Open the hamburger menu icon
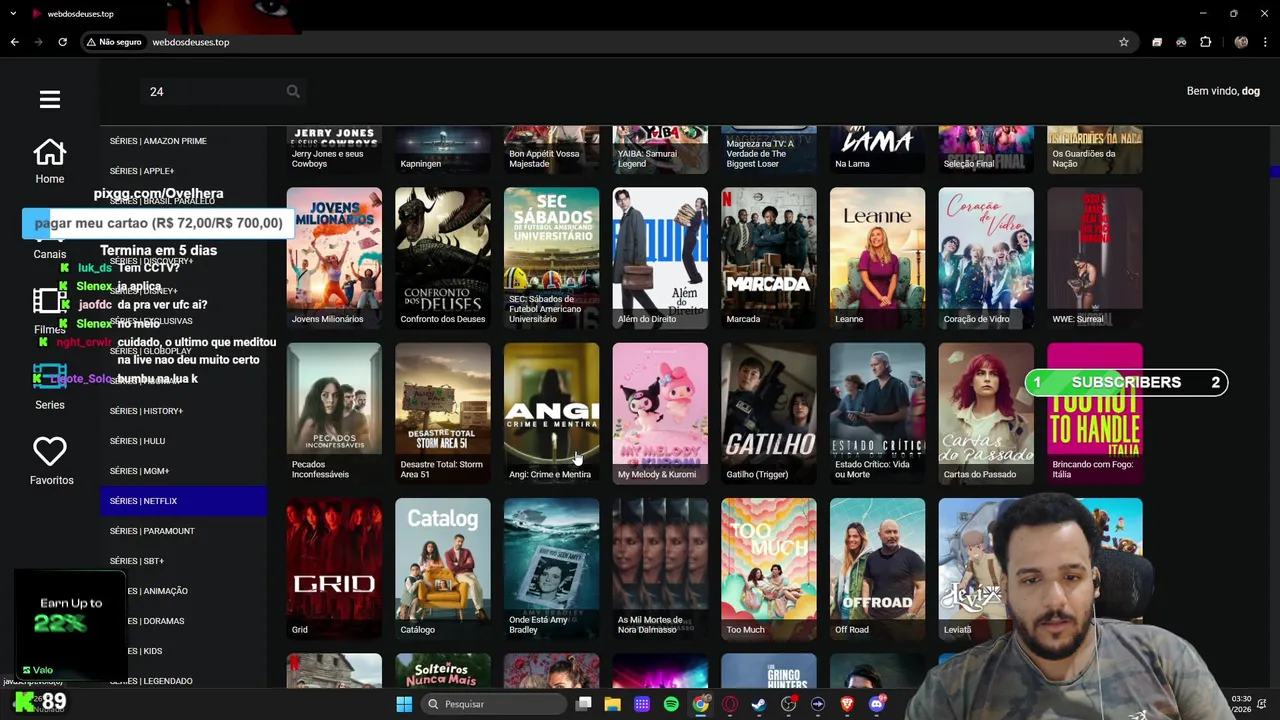Viewport: 1280px width, 720px height. tap(50, 99)
